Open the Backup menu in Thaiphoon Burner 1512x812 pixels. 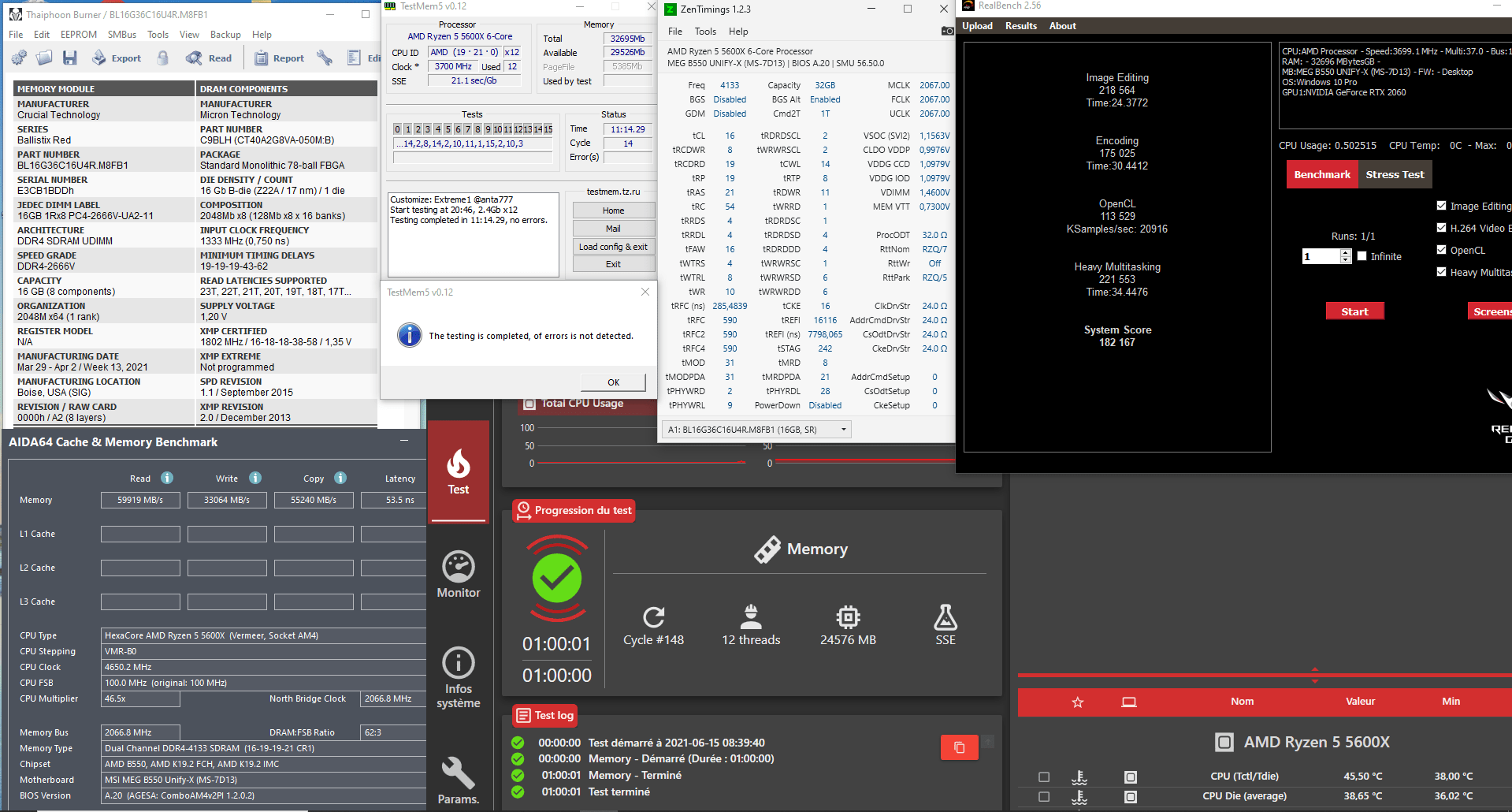pos(225,35)
